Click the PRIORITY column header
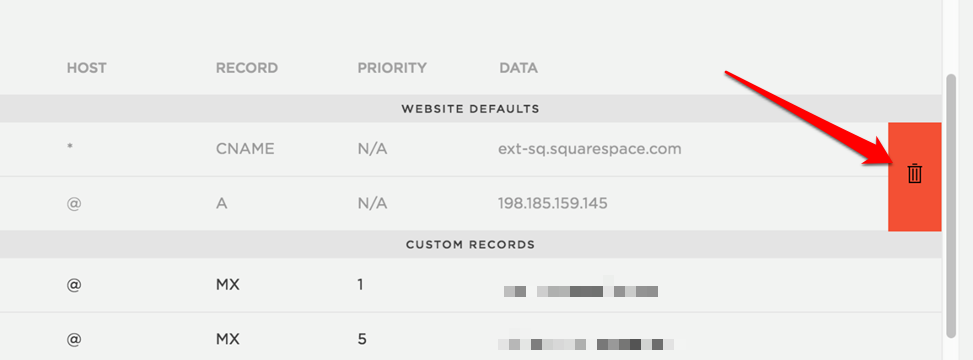The width and height of the screenshot is (973, 360). click(392, 68)
